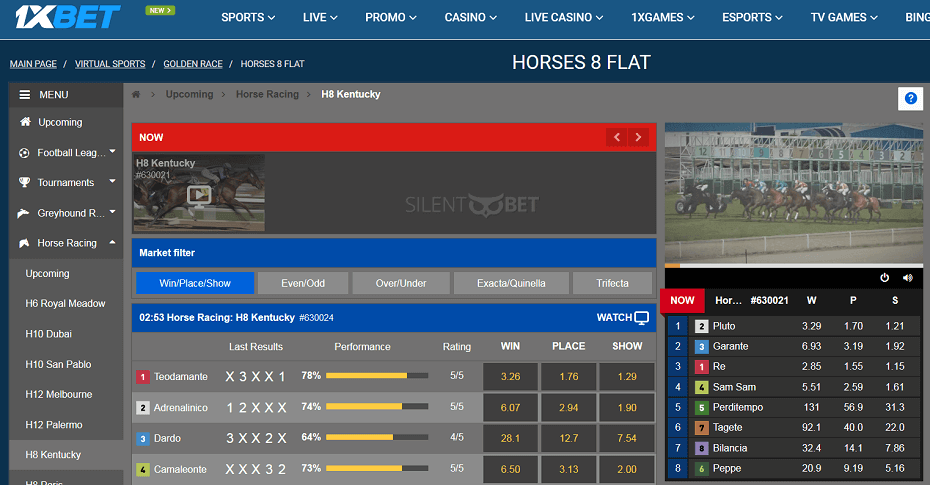Toggle the video player power icon
The height and width of the screenshot is (485, 930).
(884, 277)
